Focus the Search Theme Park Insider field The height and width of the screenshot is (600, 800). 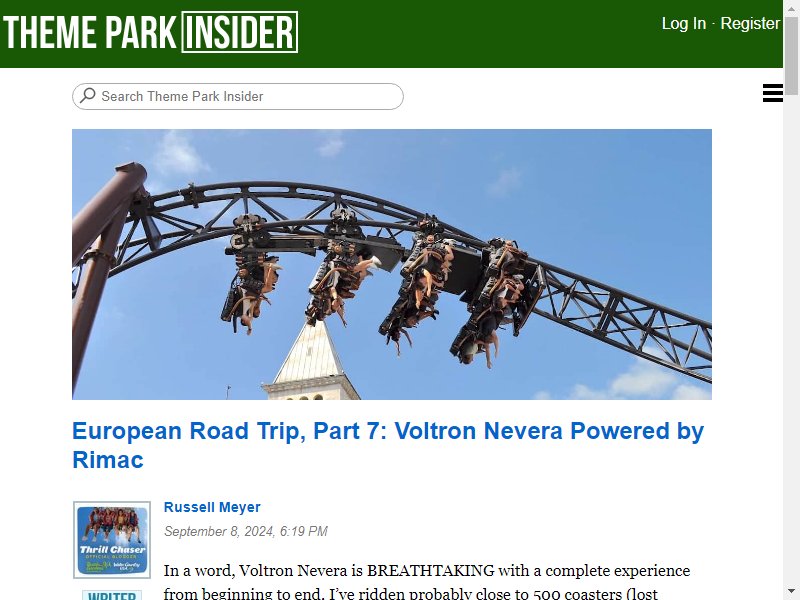pyautogui.click(x=238, y=96)
